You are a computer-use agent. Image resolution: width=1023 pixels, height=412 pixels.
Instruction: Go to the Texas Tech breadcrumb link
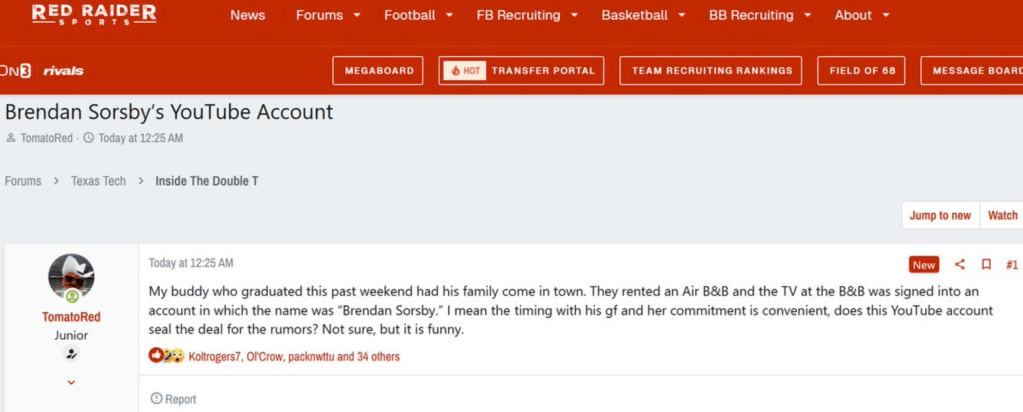pyautogui.click(x=98, y=181)
